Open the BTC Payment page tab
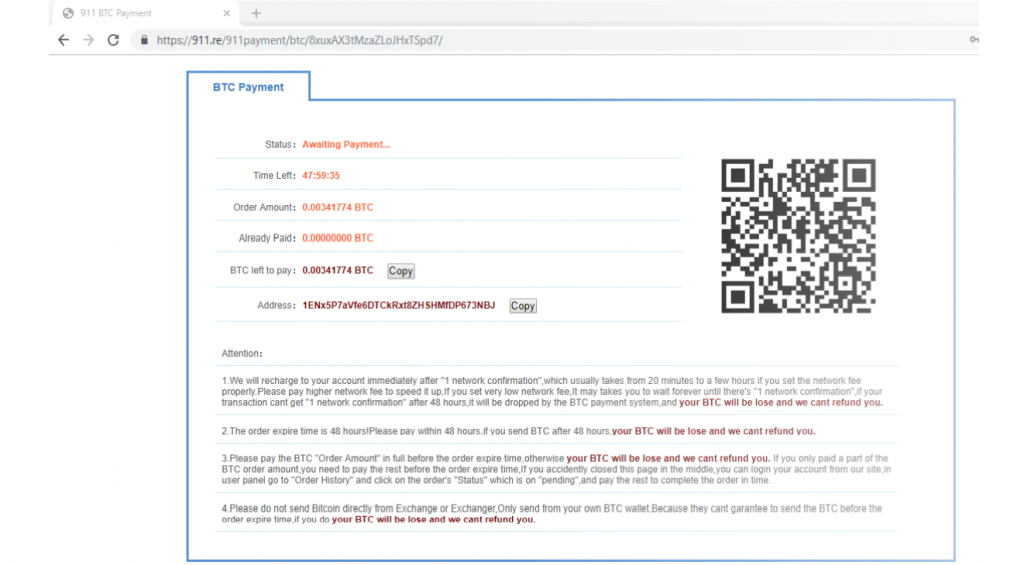 (x=248, y=87)
